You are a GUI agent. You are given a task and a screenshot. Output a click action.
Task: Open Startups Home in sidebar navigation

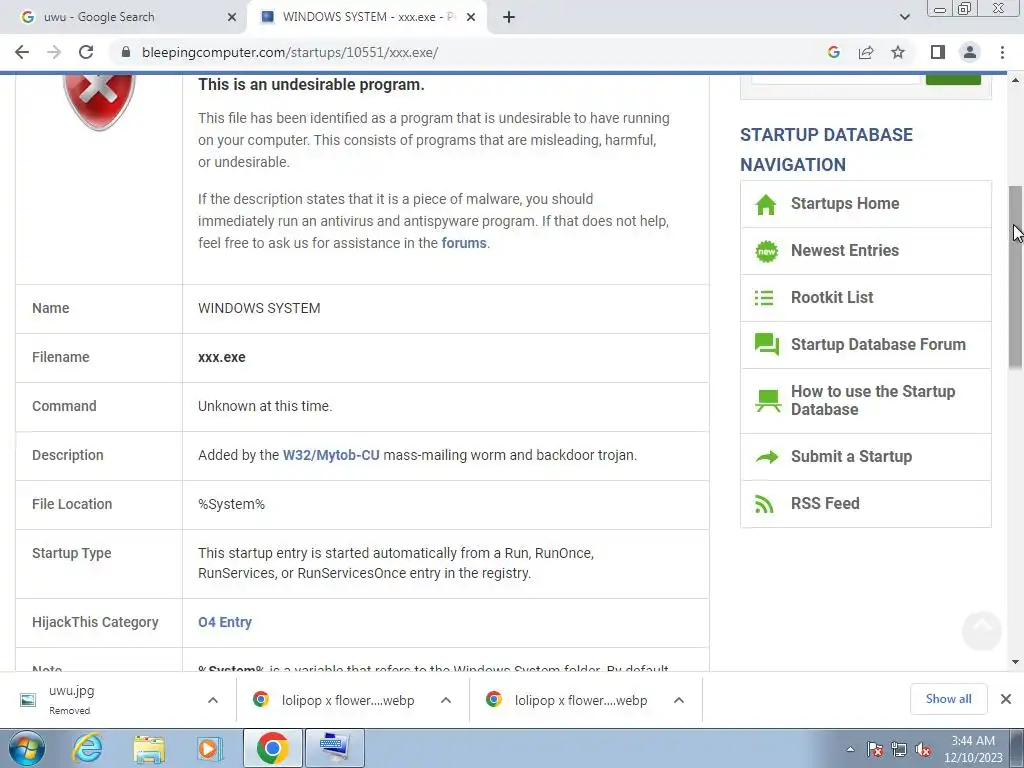(844, 204)
